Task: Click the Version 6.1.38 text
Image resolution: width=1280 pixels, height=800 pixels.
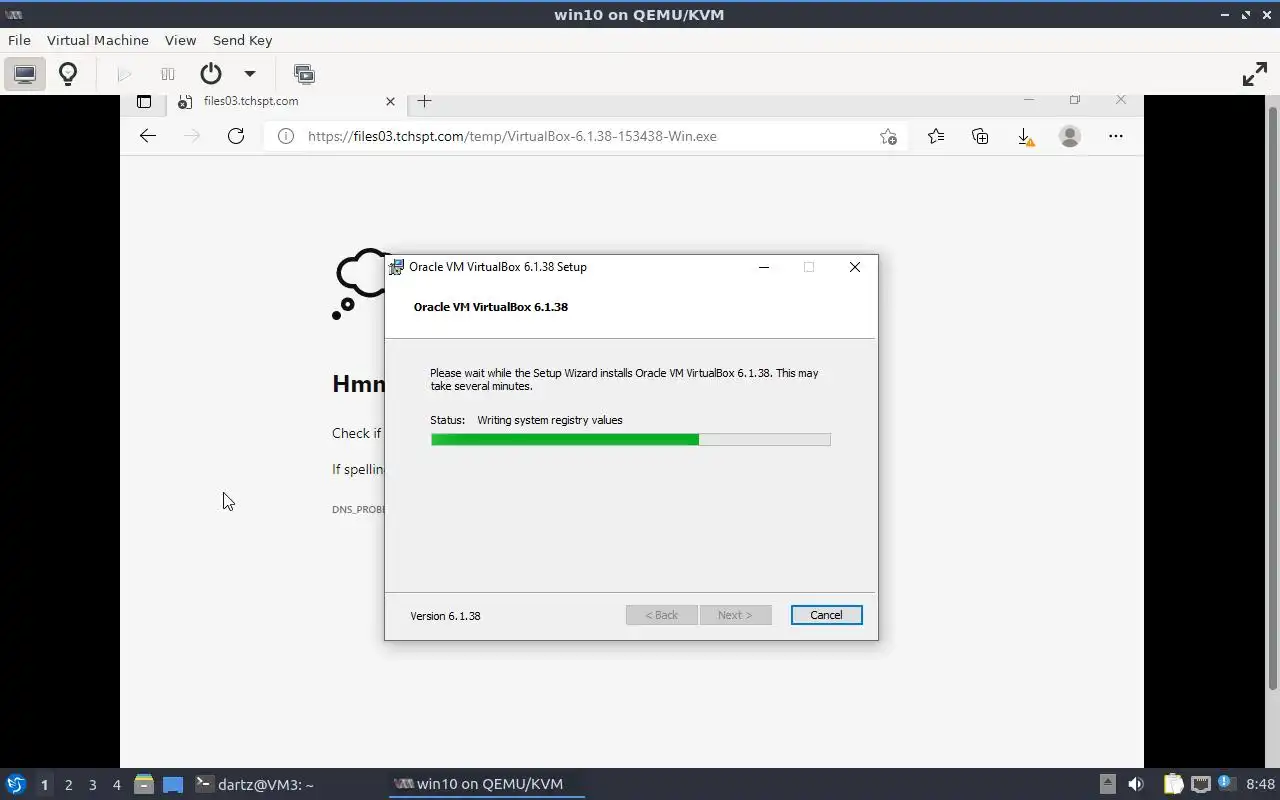Action: pos(445,616)
